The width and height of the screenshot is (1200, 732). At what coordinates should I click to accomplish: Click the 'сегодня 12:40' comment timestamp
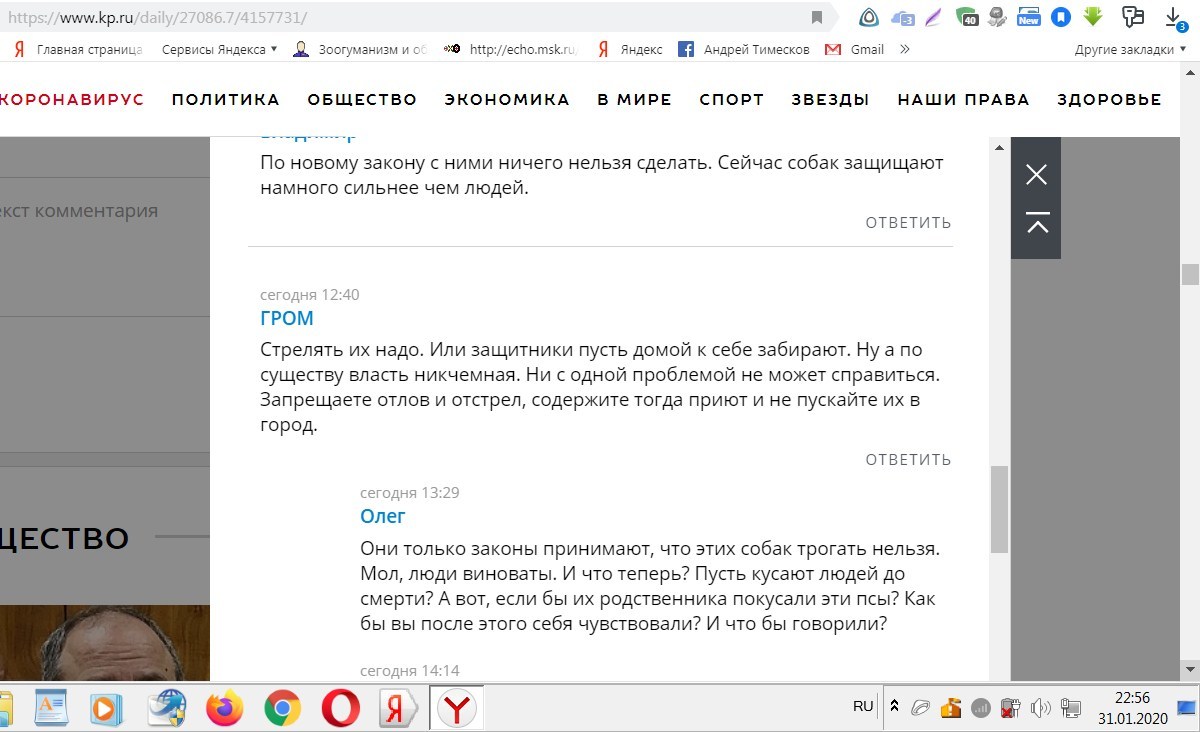[310, 295]
